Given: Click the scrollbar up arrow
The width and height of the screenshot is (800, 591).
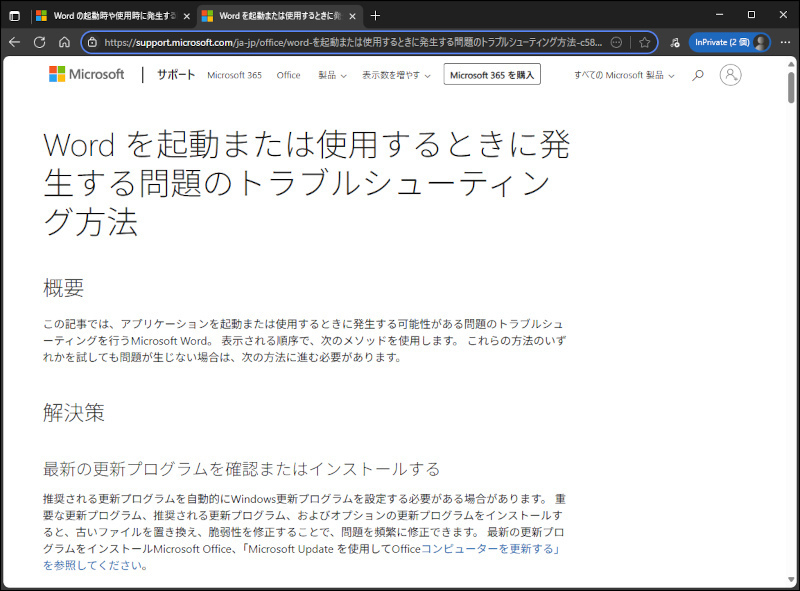Looking at the screenshot, I should (791, 64).
